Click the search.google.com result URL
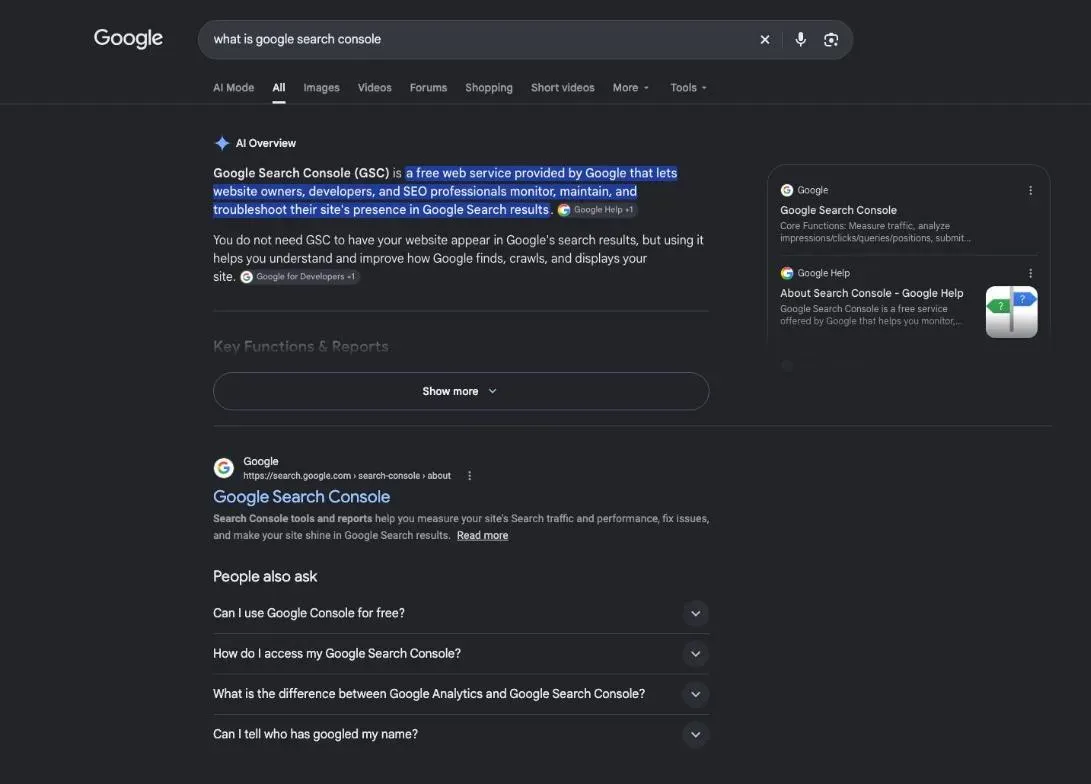 (x=347, y=476)
